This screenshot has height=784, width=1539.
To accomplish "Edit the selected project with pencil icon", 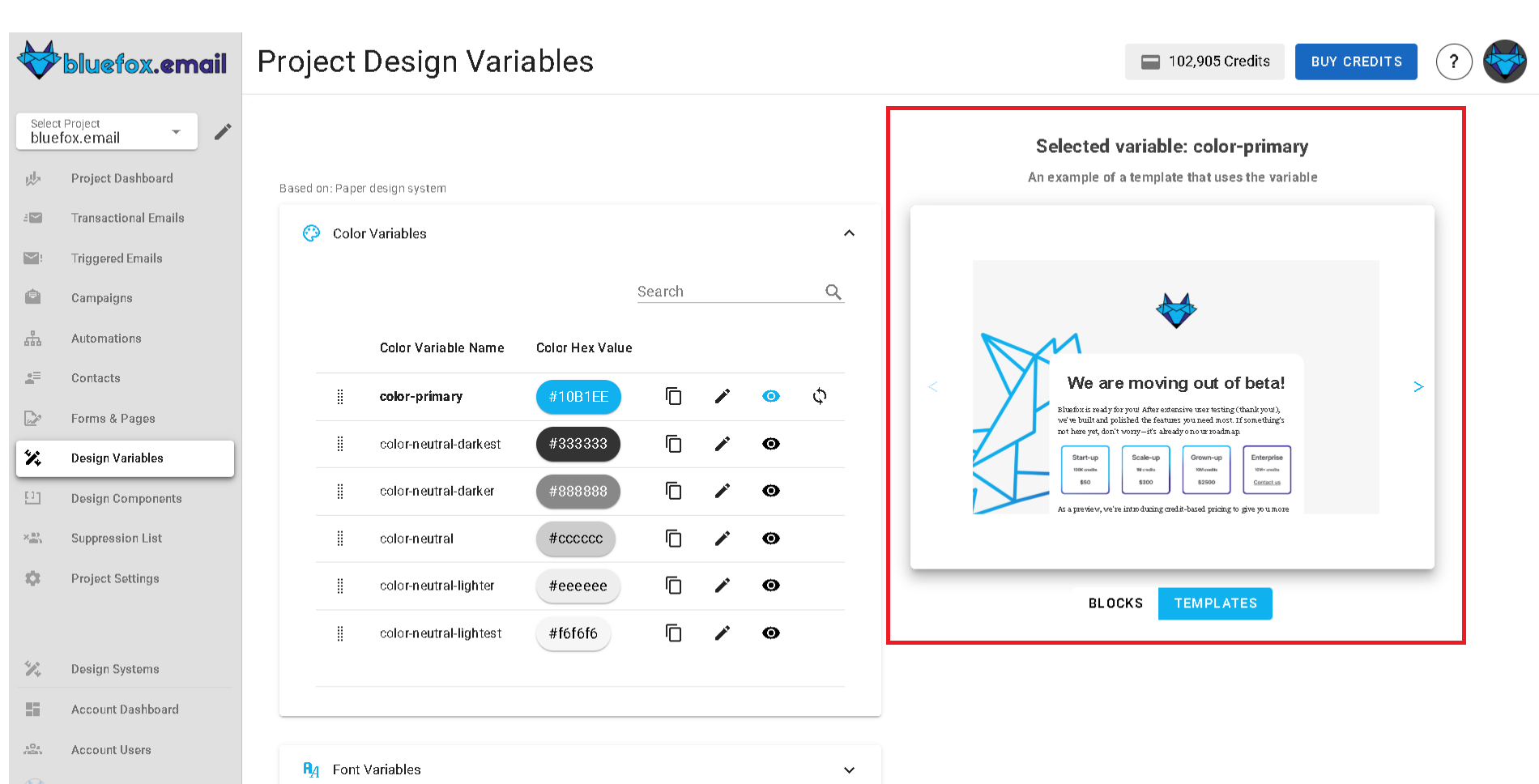I will pyautogui.click(x=223, y=131).
